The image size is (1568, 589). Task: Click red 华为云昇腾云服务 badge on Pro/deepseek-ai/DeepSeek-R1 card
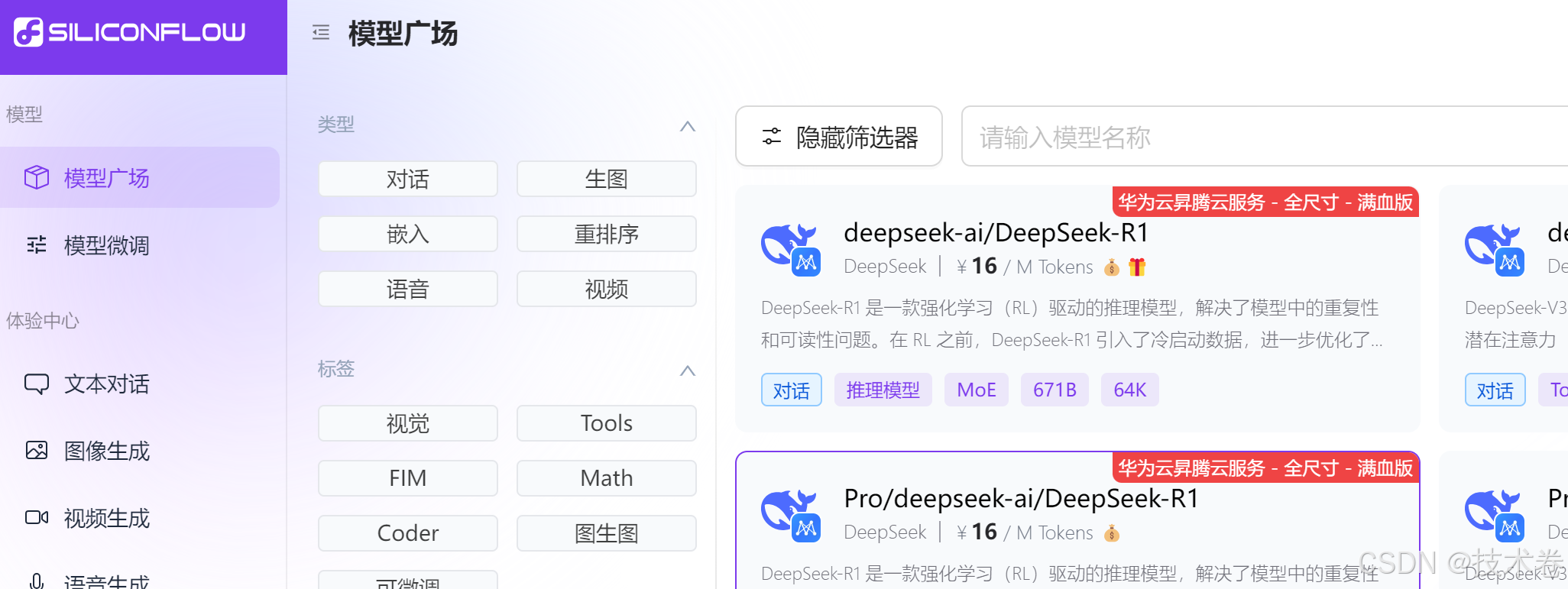point(1265,468)
